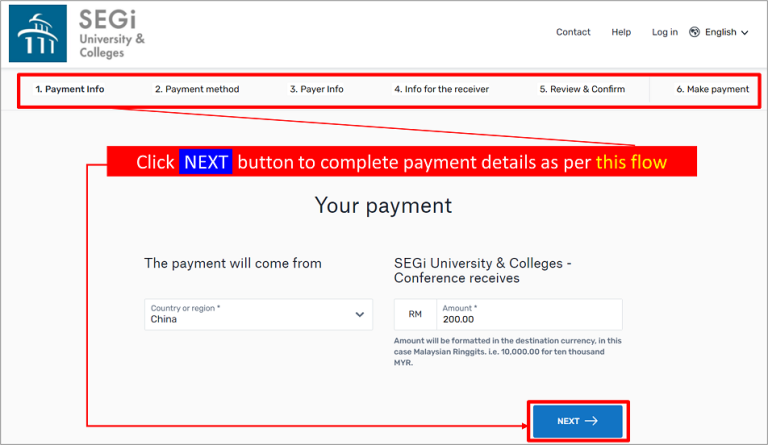Click the chevron in the China dropdown

click(360, 314)
